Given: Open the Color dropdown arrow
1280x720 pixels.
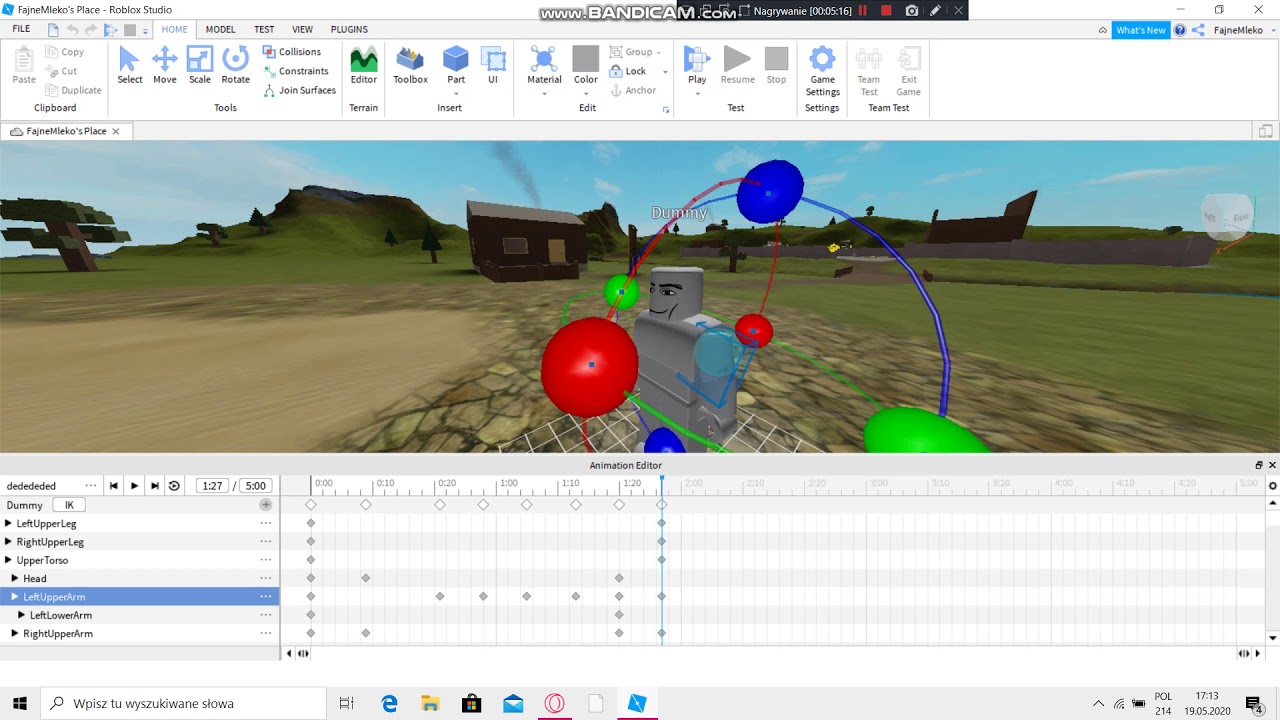Looking at the screenshot, I should tap(586, 94).
